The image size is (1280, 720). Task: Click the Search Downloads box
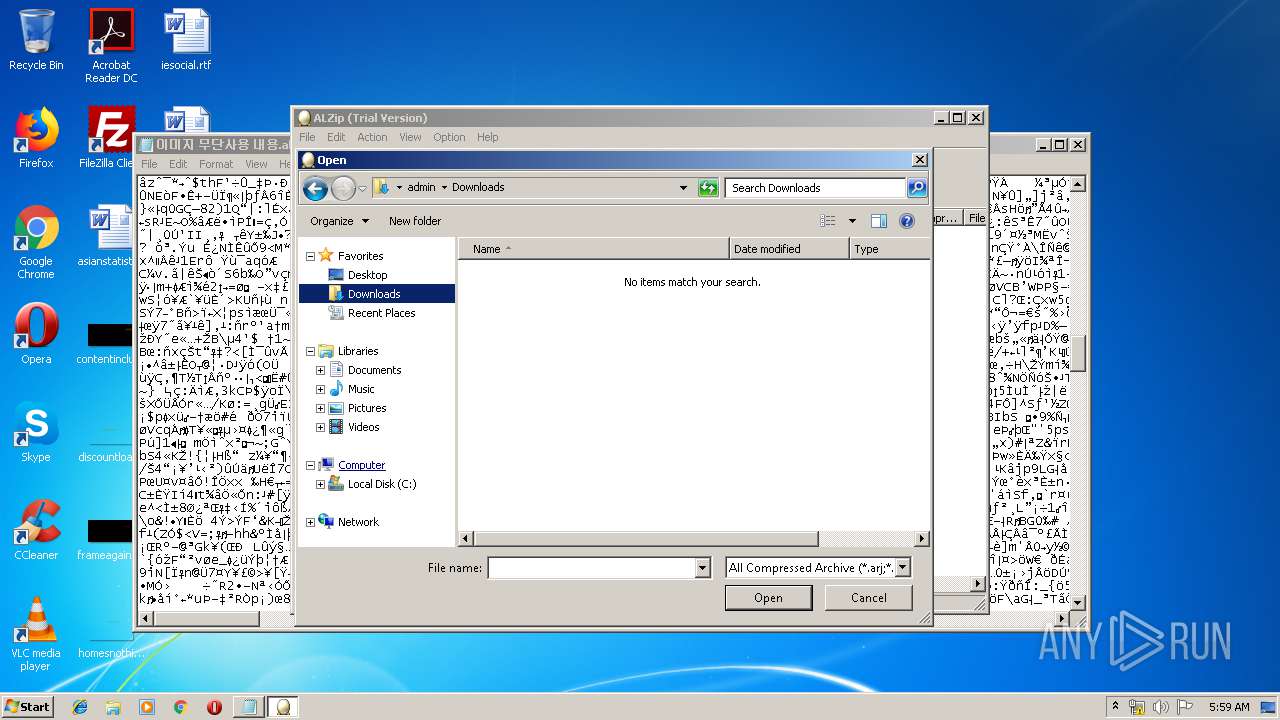[816, 187]
